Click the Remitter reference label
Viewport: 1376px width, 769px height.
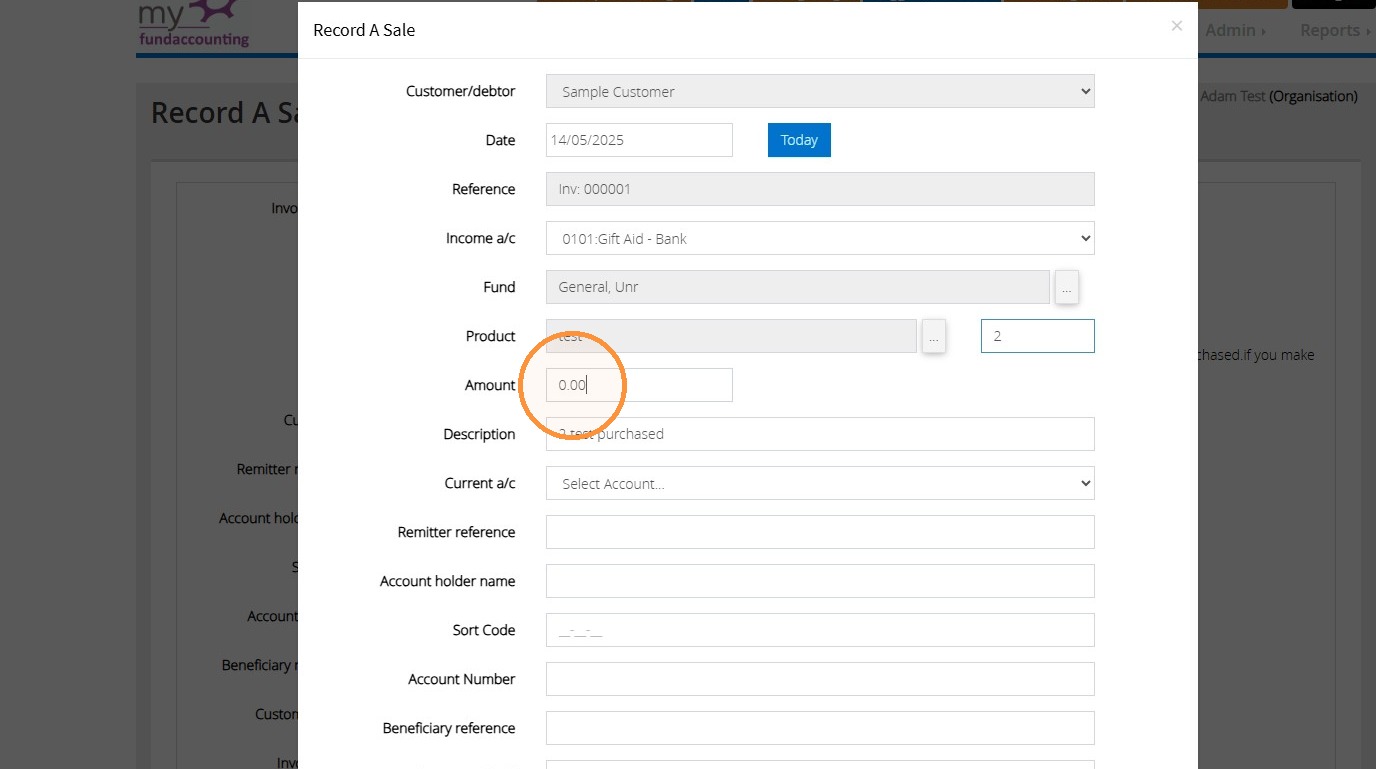pos(457,532)
